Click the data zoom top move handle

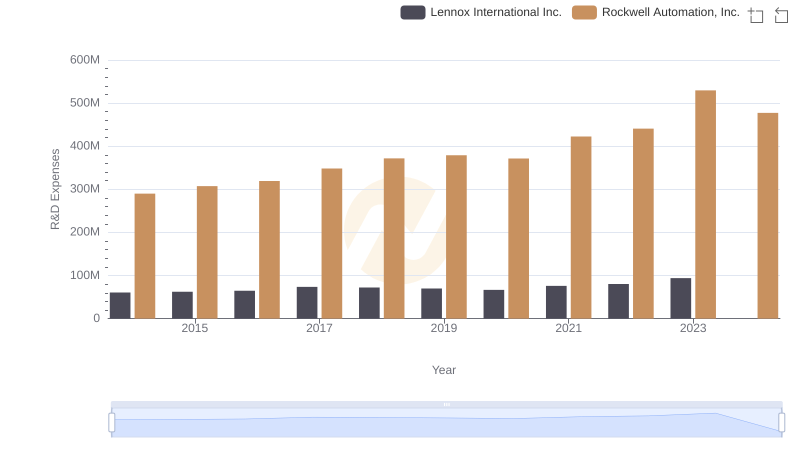pos(446,404)
